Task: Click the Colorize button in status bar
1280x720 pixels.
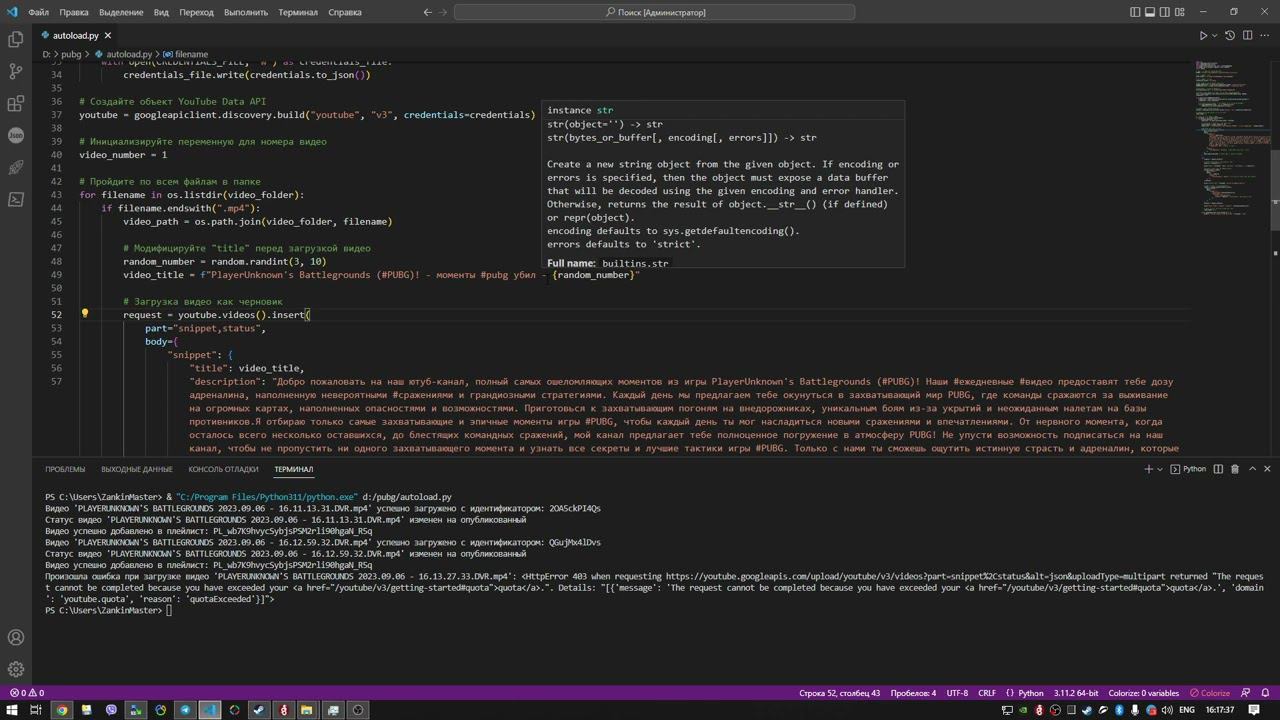Action: (x=1209, y=693)
